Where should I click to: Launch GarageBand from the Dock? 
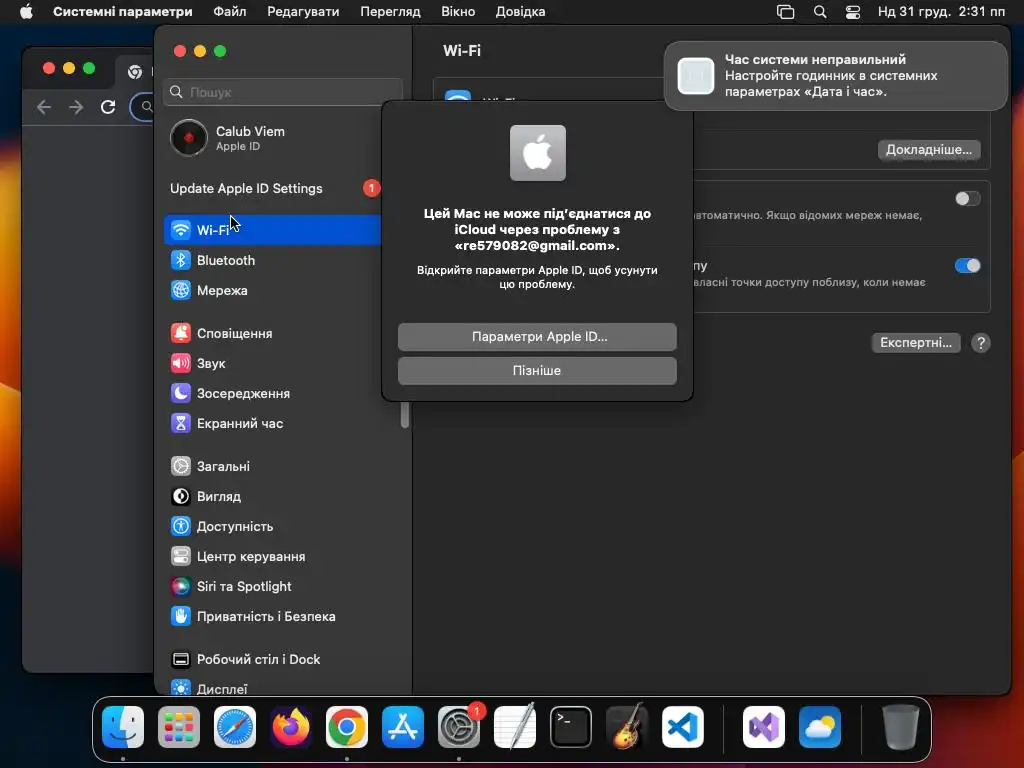(627, 727)
